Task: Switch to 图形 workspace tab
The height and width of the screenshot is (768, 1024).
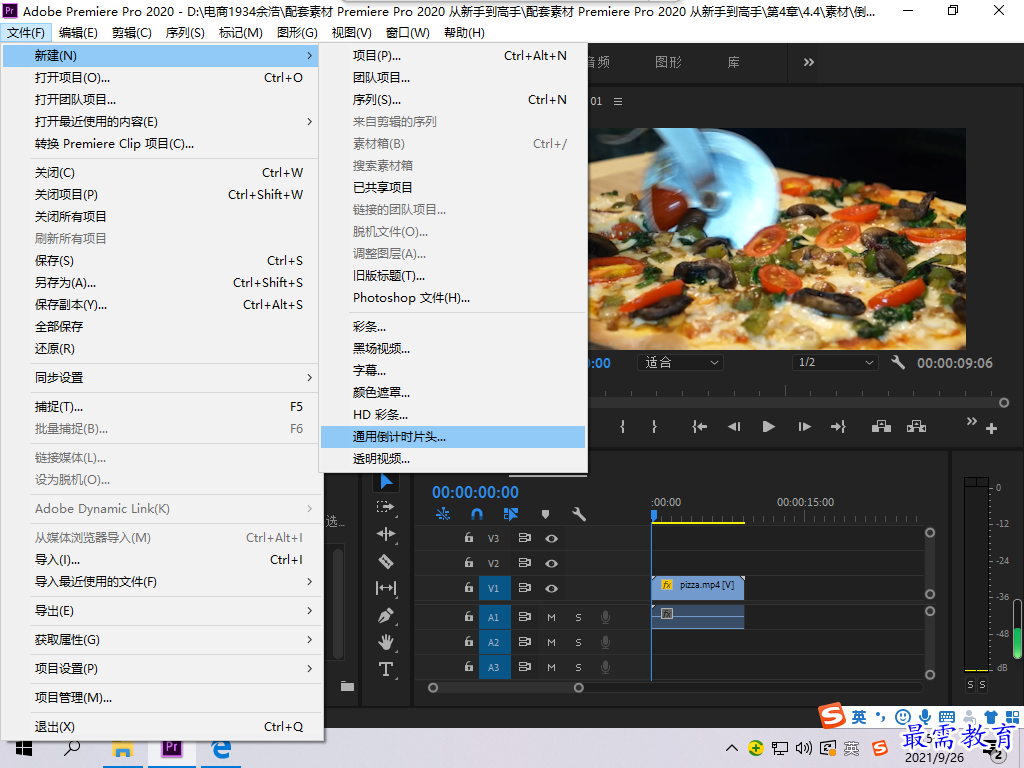Action: pyautogui.click(x=669, y=62)
